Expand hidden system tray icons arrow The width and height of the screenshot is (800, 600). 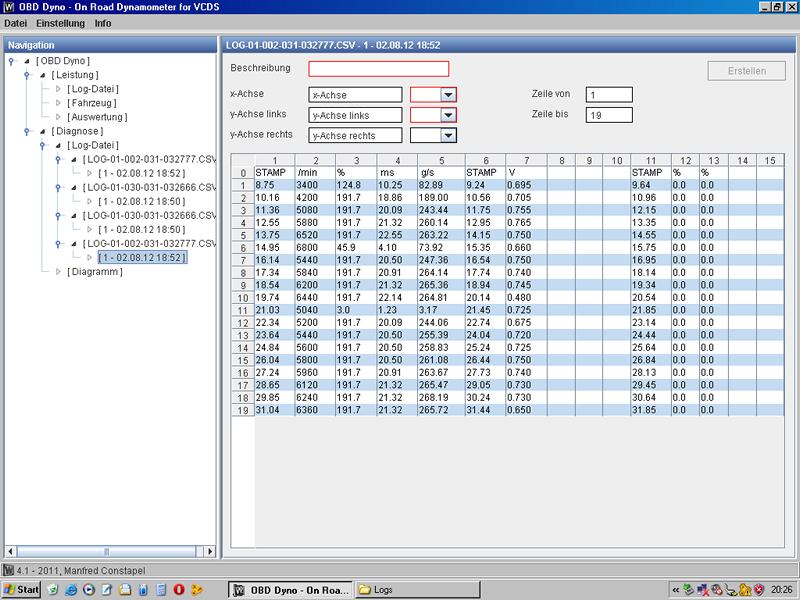click(x=676, y=590)
